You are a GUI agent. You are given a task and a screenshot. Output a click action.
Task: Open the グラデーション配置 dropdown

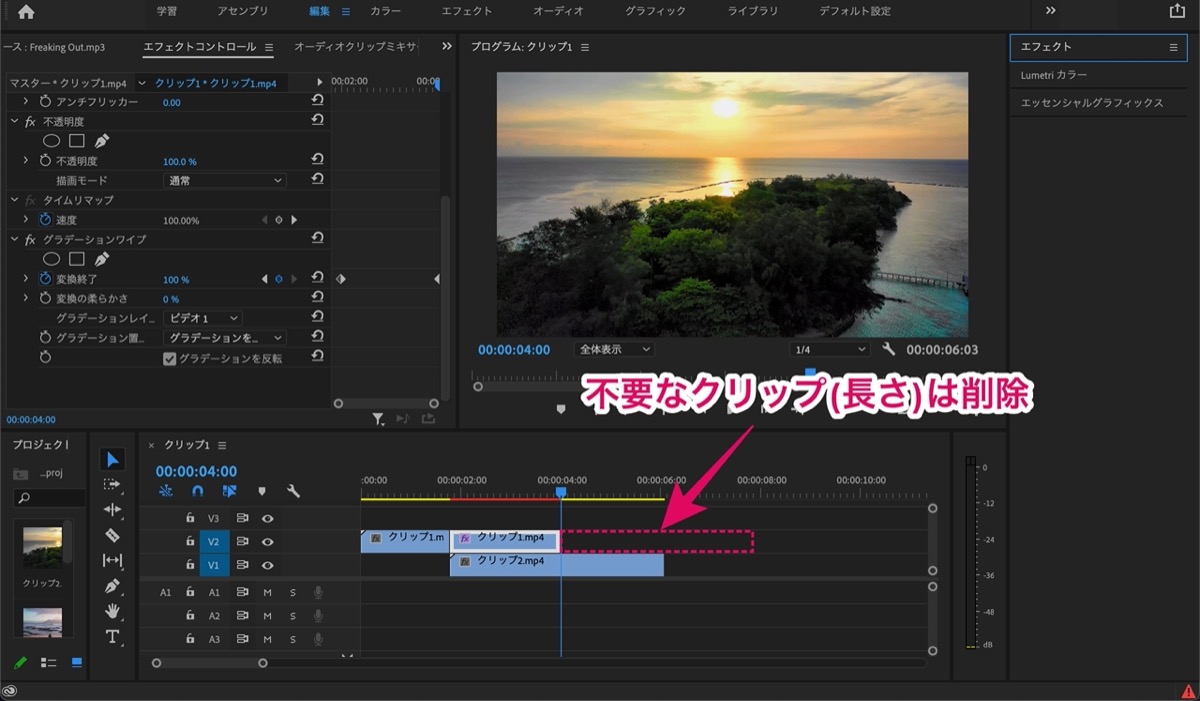224,337
